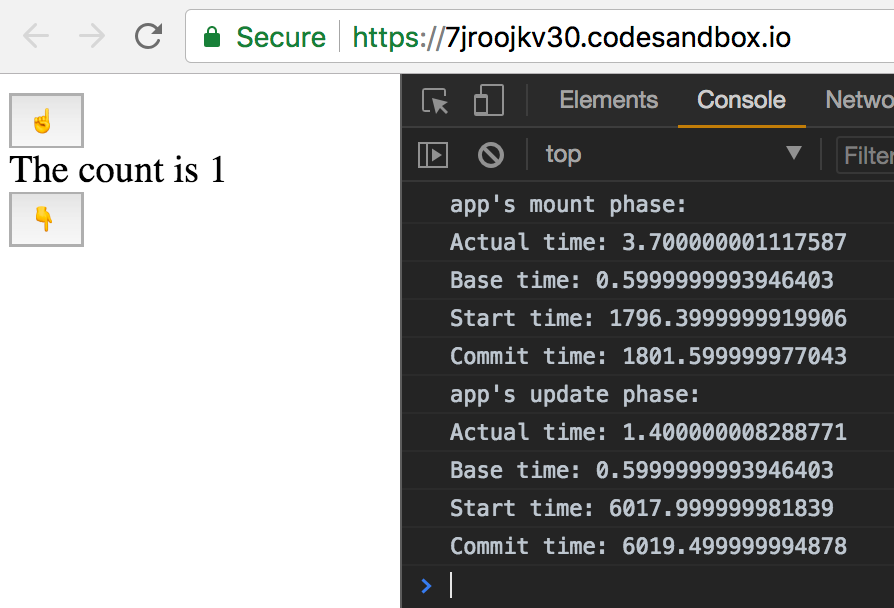Select the inspect element cursor tool

(432, 100)
